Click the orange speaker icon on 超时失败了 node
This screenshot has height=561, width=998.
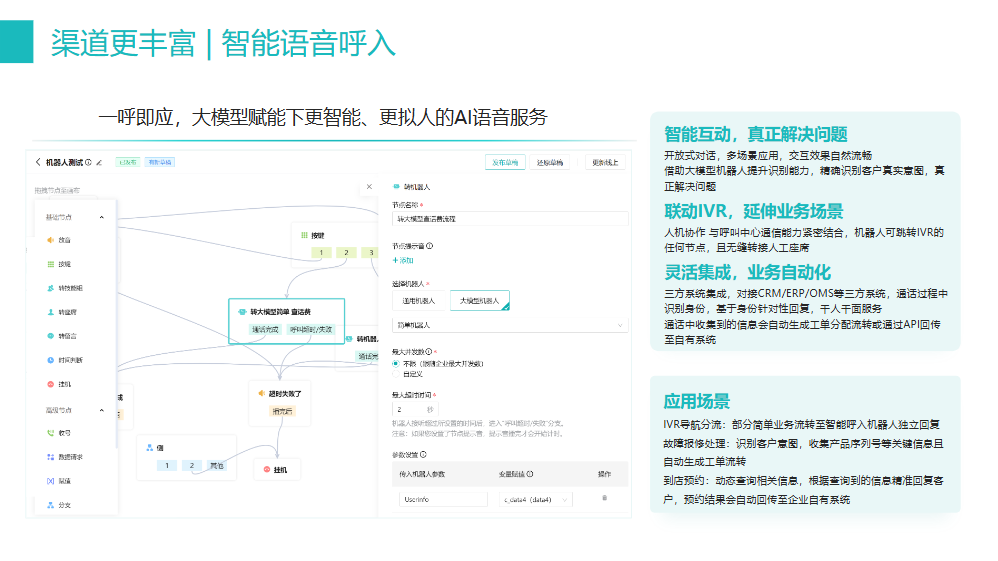tap(261, 394)
